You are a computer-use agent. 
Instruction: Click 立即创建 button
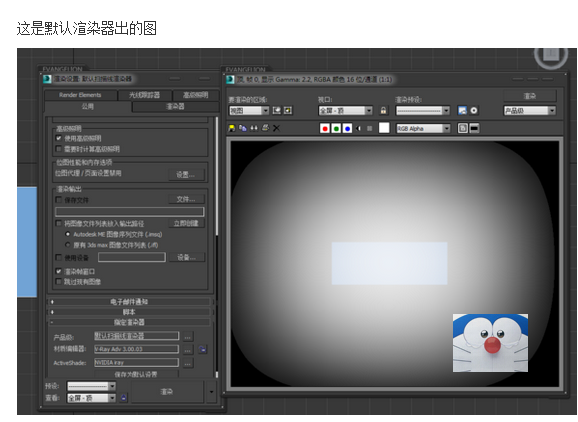point(186,223)
